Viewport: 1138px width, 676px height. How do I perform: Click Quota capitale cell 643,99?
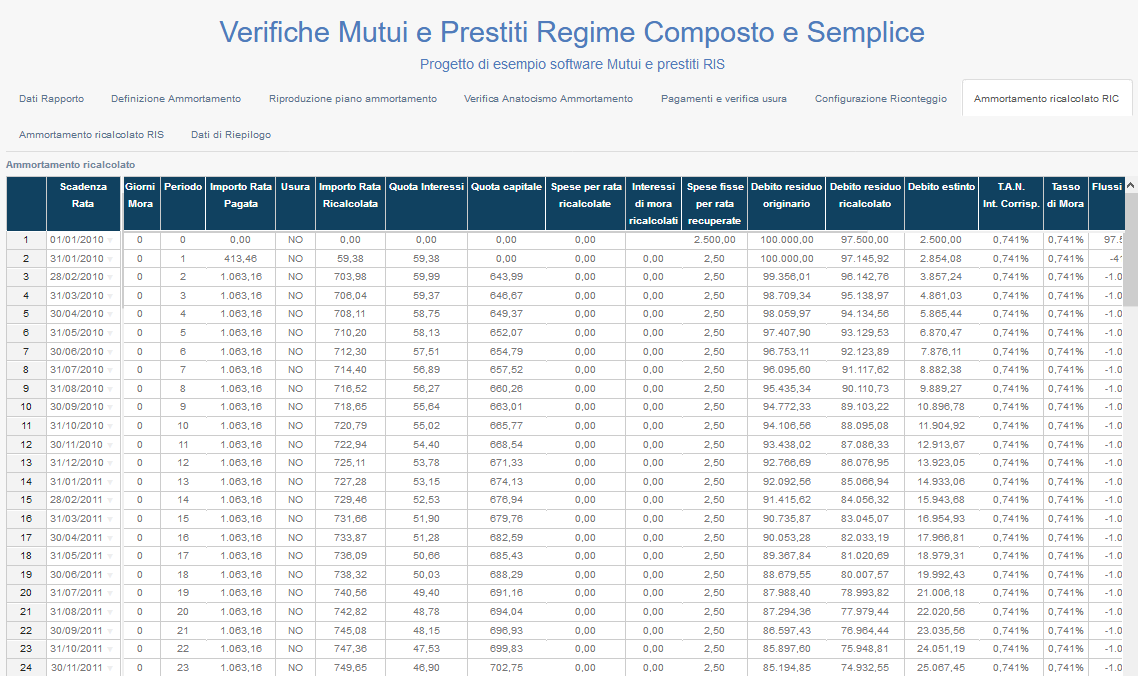[506, 277]
